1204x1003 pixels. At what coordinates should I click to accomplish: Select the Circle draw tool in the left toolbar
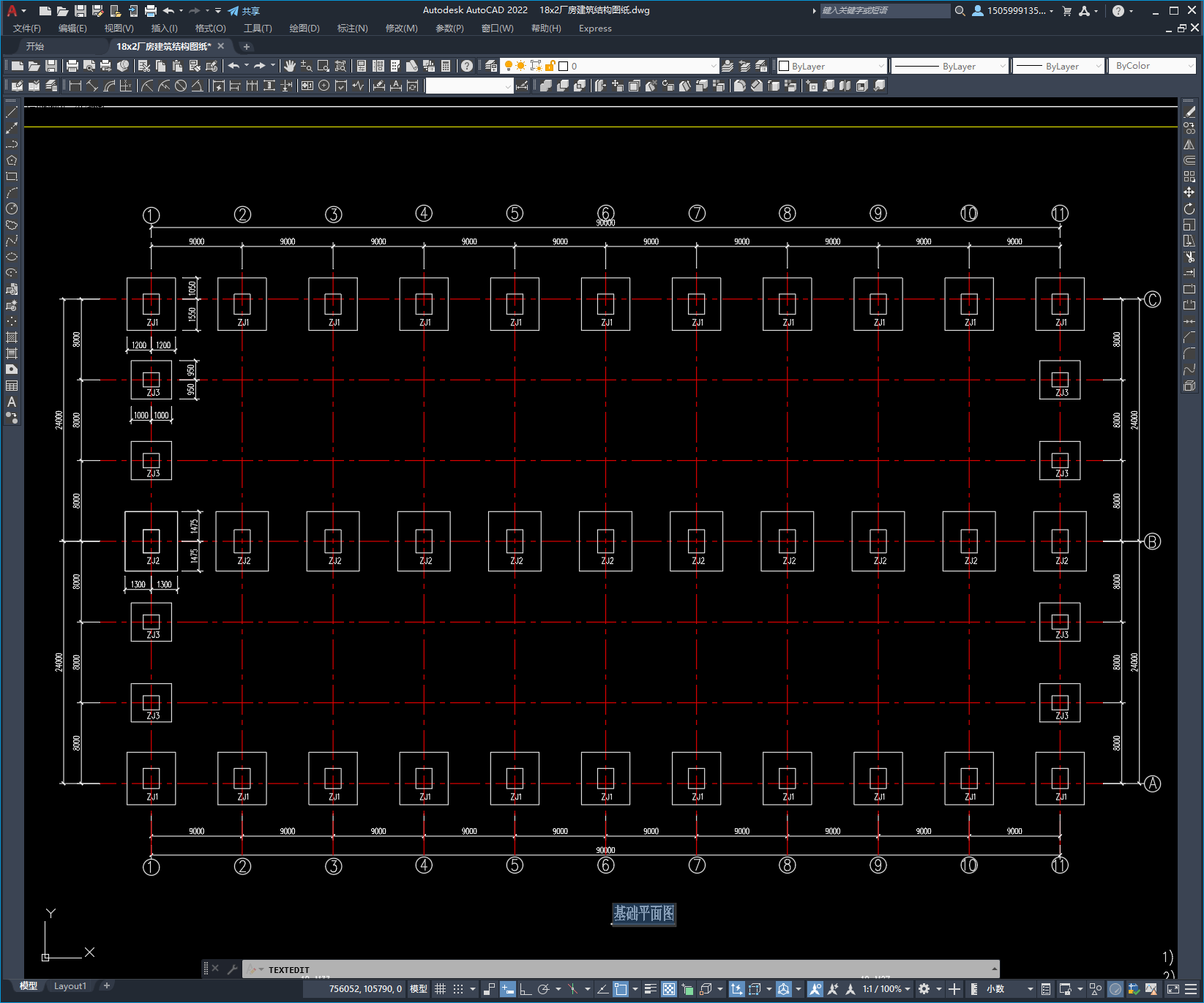click(12, 209)
